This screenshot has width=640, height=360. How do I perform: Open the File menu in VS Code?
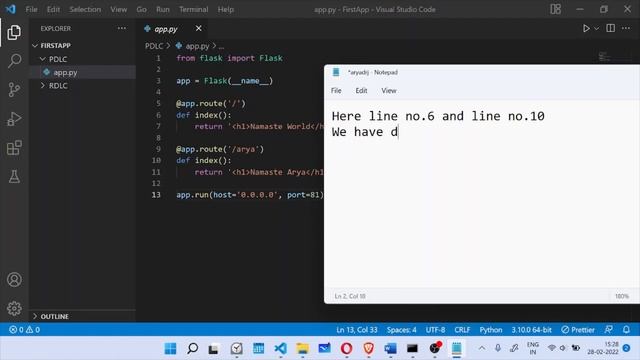[31, 9]
